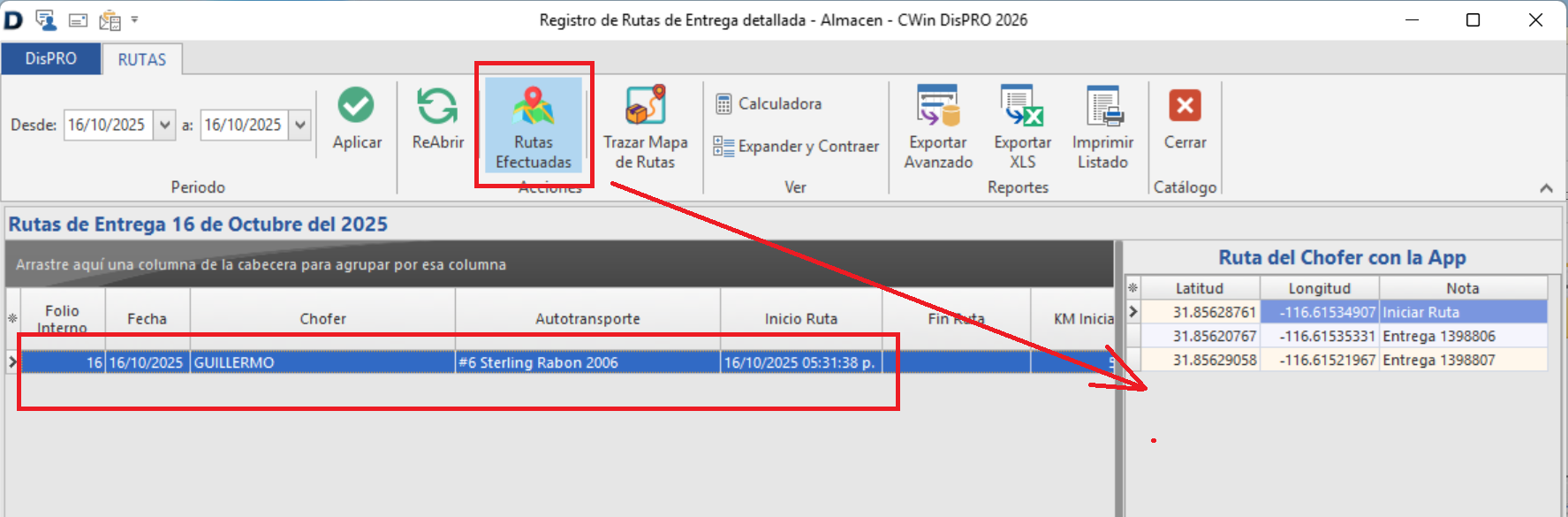Screen dimensions: 1568x517
Task: Click longitude -116.61535331 cell
Action: [1320, 336]
